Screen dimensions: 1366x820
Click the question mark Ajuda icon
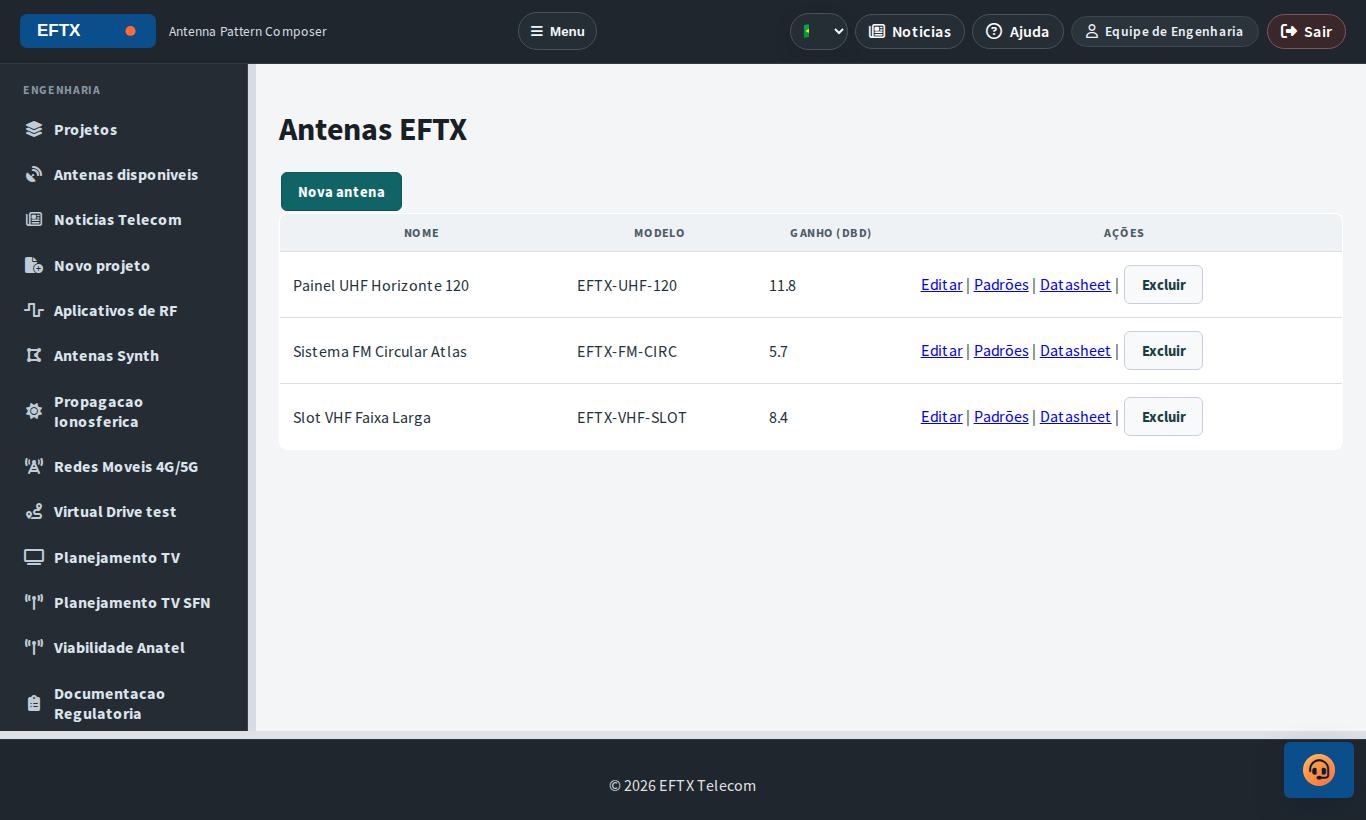tap(994, 31)
